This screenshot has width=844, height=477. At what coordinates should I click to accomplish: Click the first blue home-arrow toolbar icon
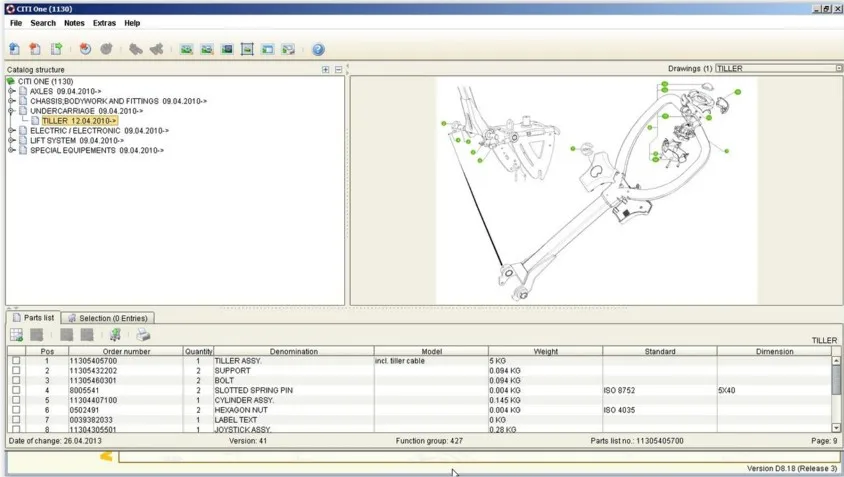pyautogui.click(x=15, y=50)
